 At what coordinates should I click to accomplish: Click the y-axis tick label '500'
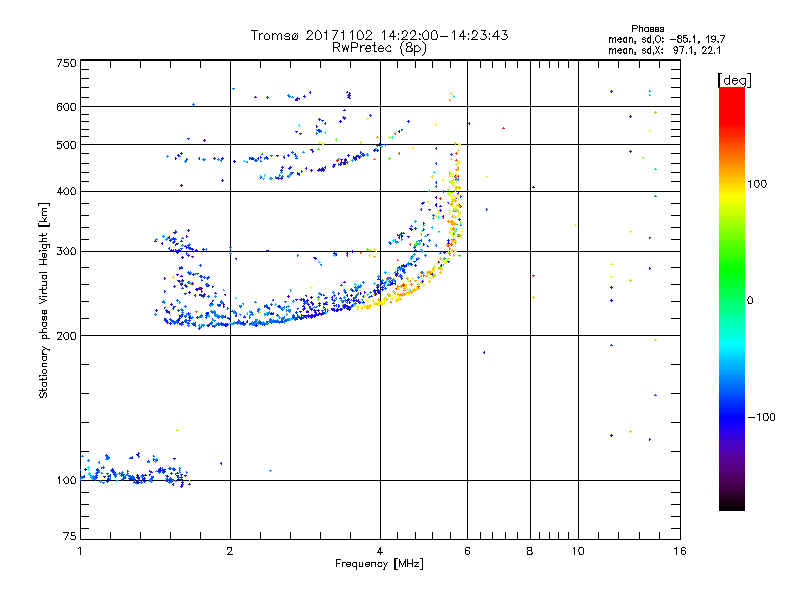(x=66, y=145)
